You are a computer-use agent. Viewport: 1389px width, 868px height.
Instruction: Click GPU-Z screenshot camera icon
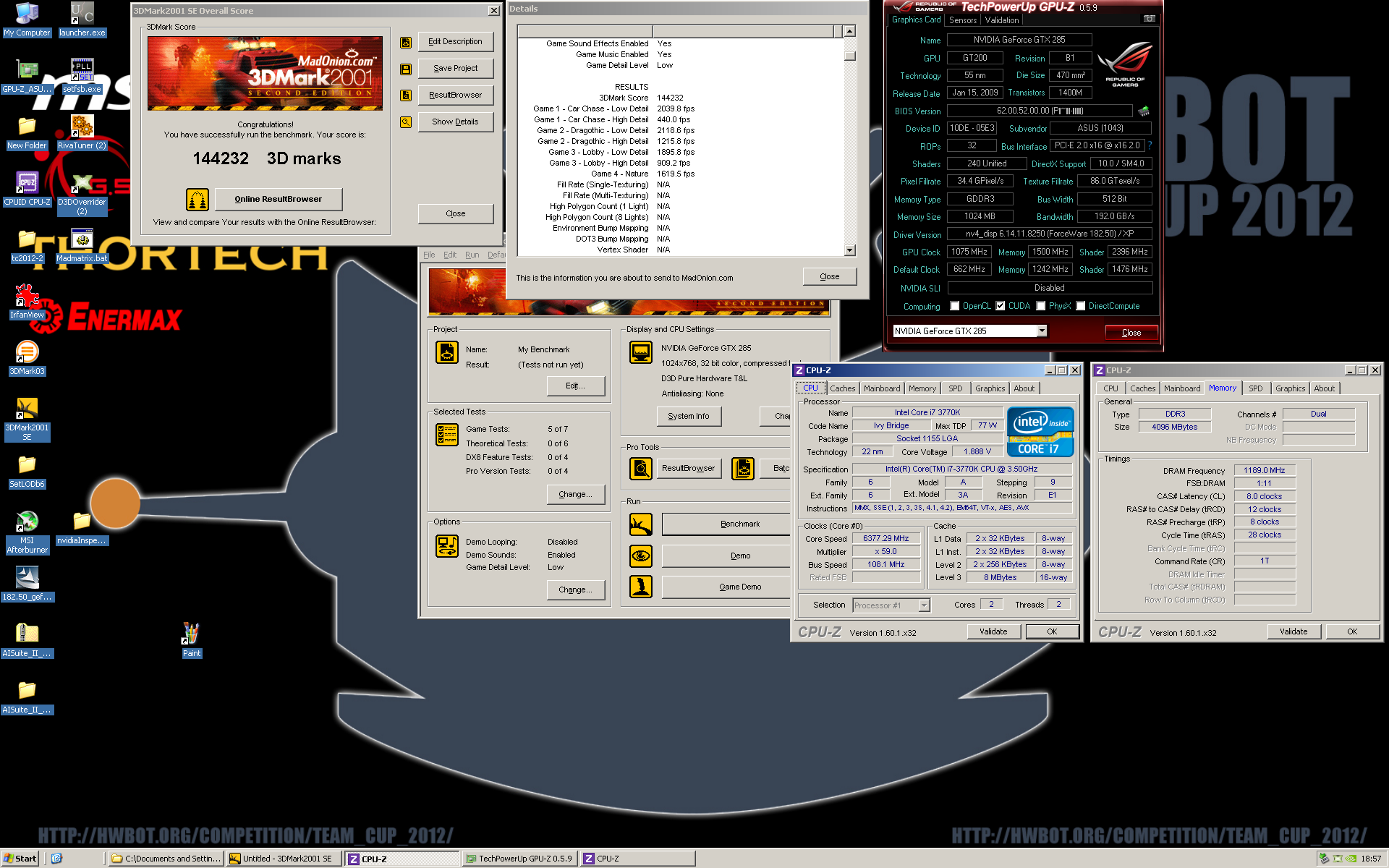click(1149, 19)
